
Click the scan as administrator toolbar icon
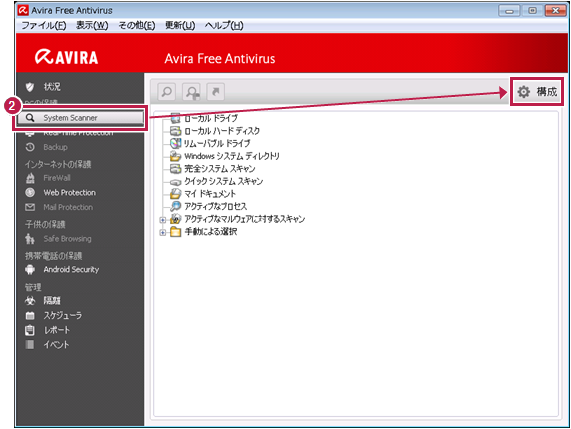click(192, 91)
